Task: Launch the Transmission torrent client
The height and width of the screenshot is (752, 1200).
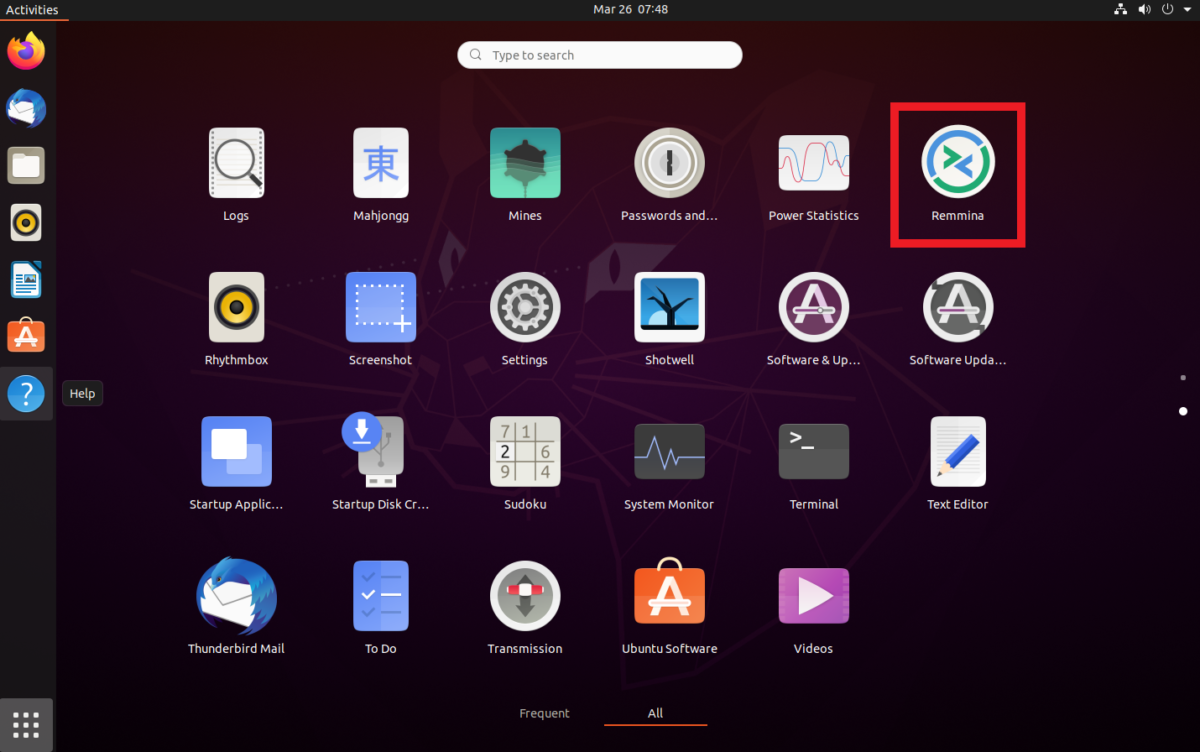Action: [x=524, y=595]
